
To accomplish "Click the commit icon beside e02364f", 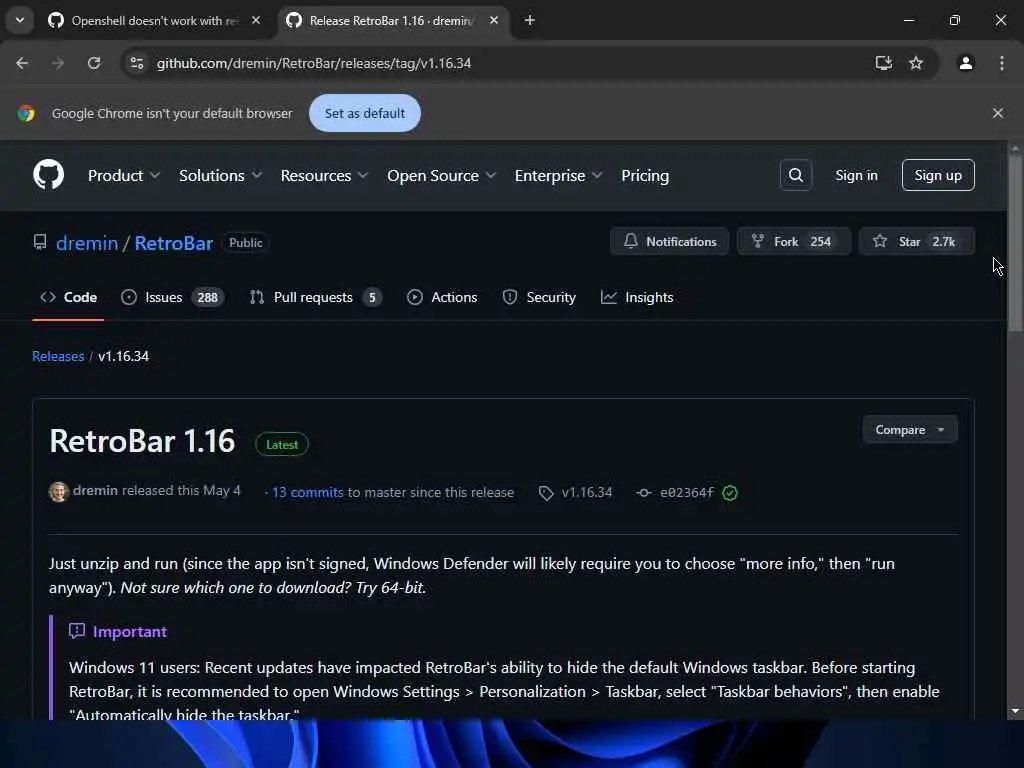I will pos(643,493).
